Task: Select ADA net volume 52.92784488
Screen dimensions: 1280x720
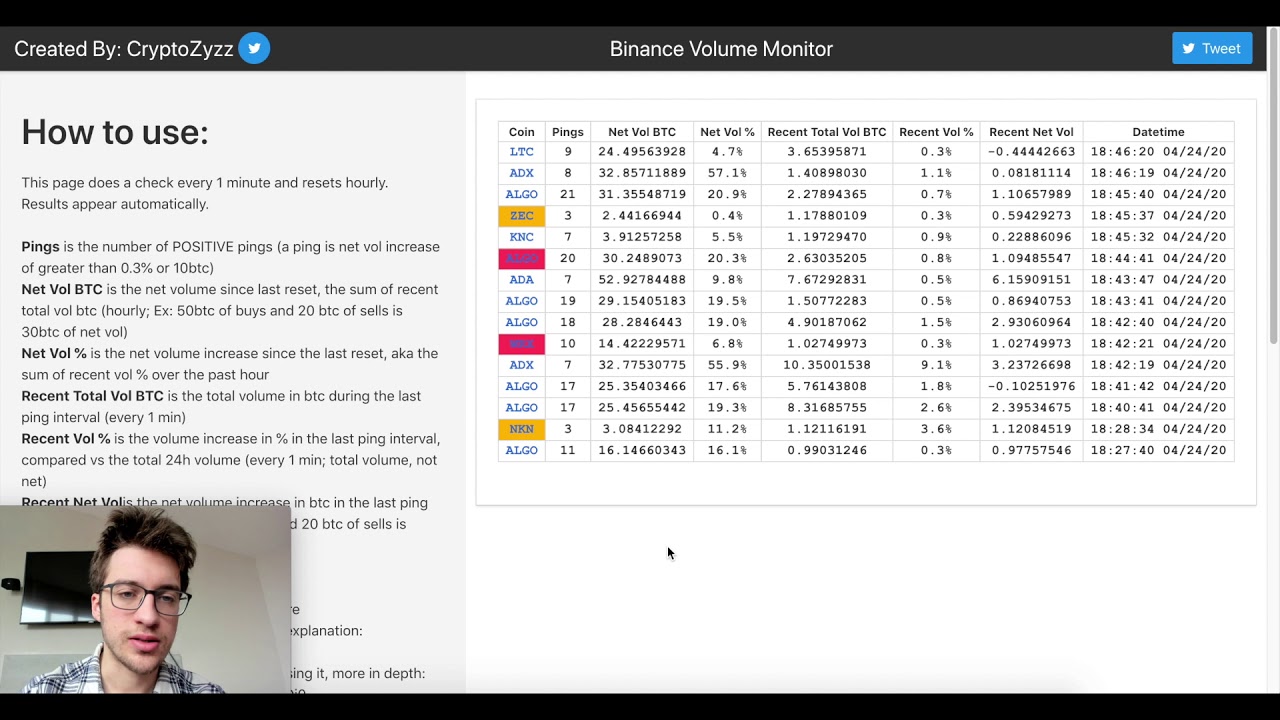Action: (x=642, y=280)
